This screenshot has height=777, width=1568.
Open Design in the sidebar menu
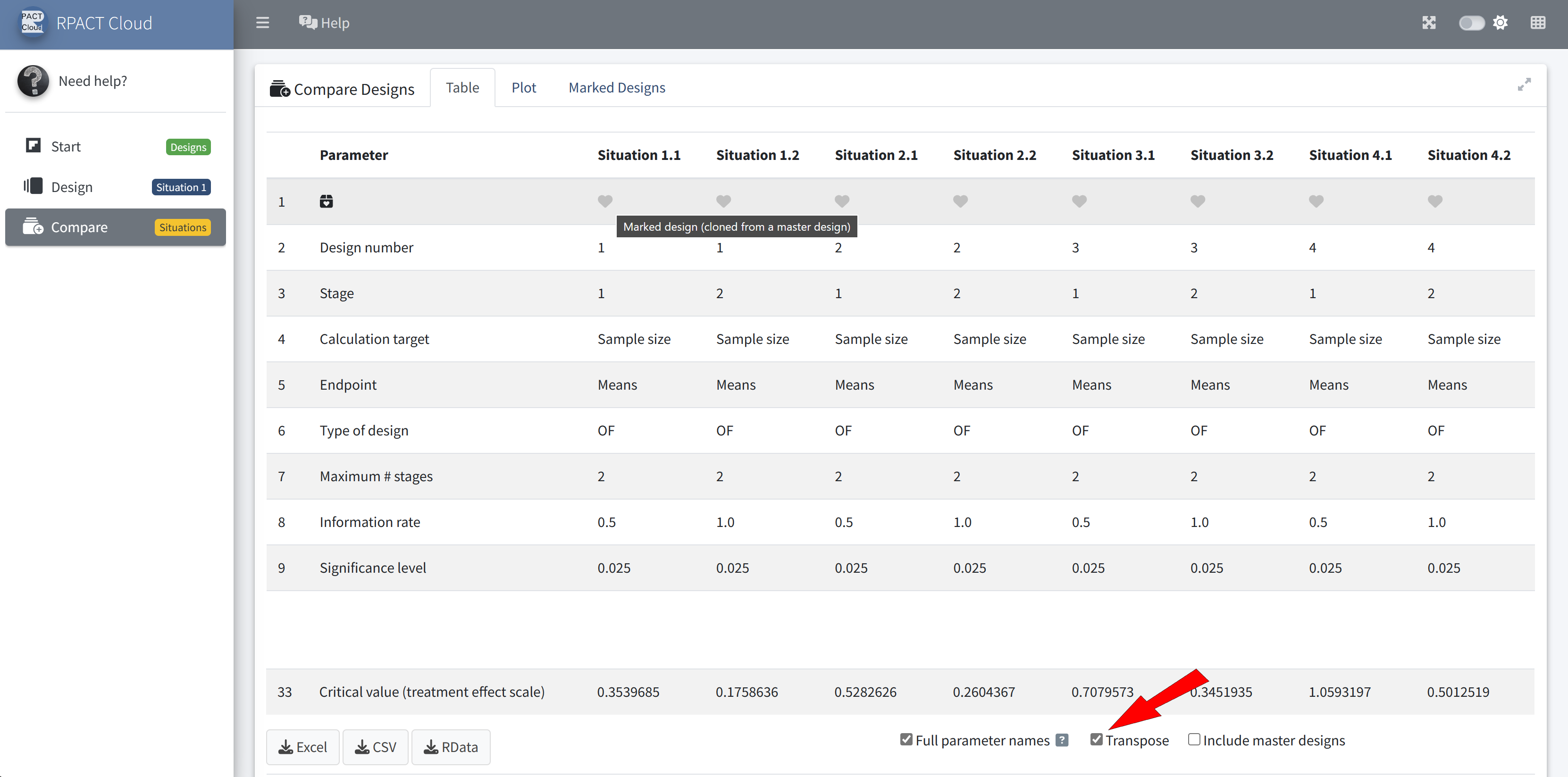point(72,187)
